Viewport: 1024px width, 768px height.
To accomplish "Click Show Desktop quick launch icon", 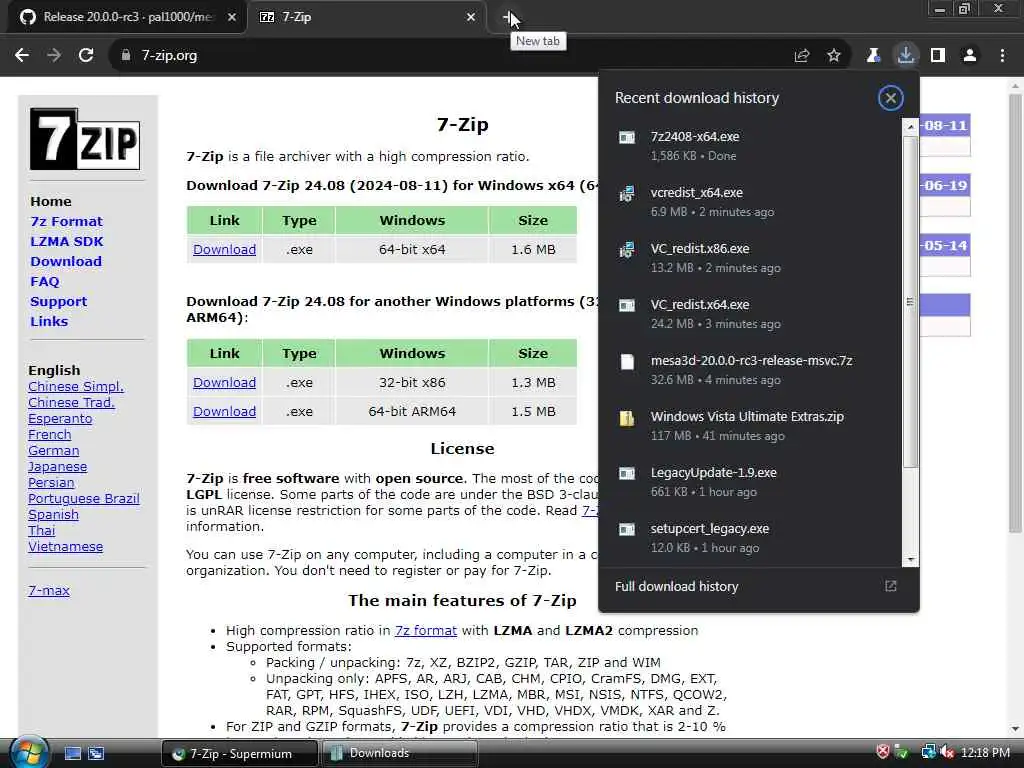I will [x=73, y=754].
